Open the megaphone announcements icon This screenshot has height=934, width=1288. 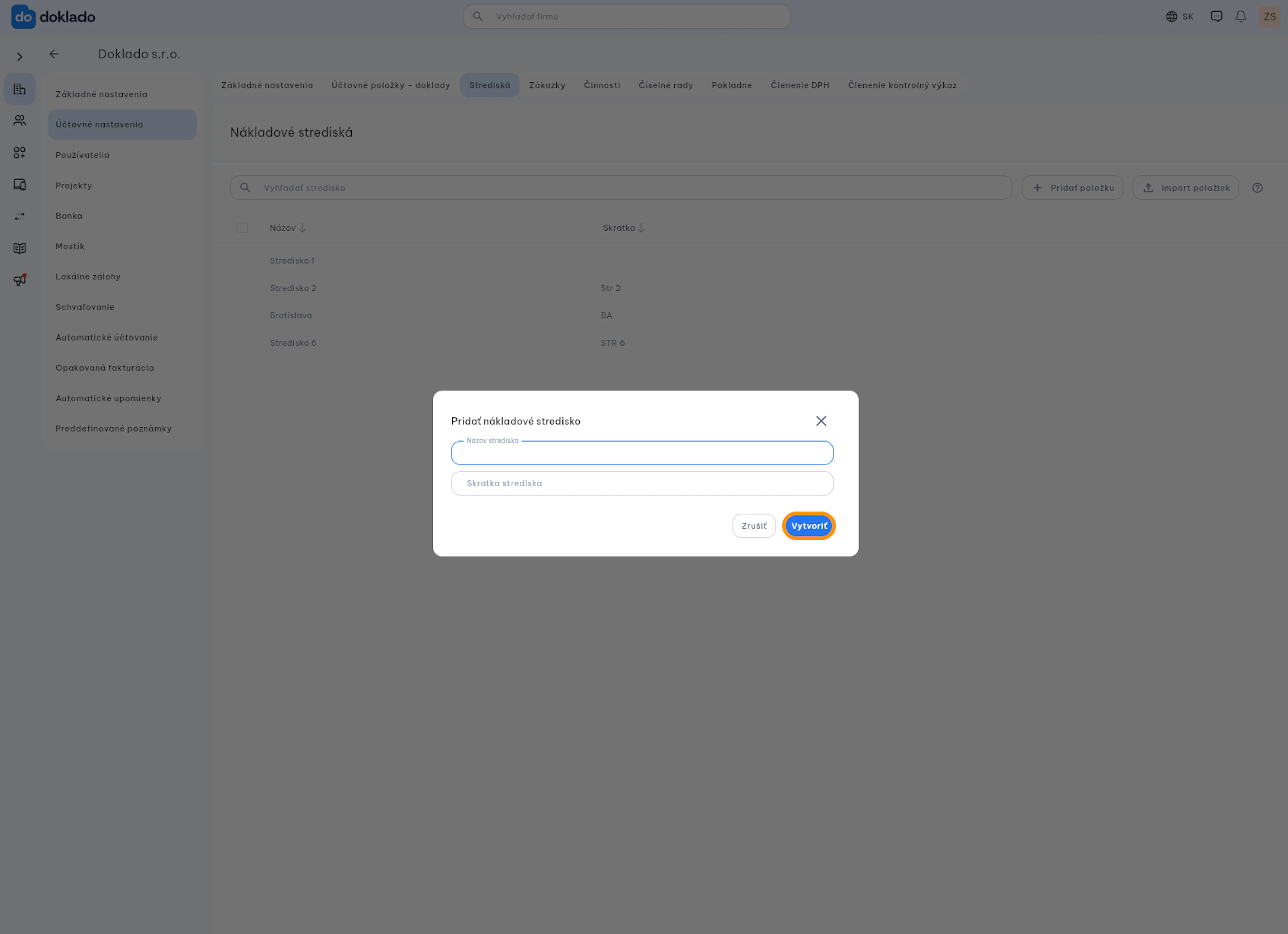(x=20, y=280)
